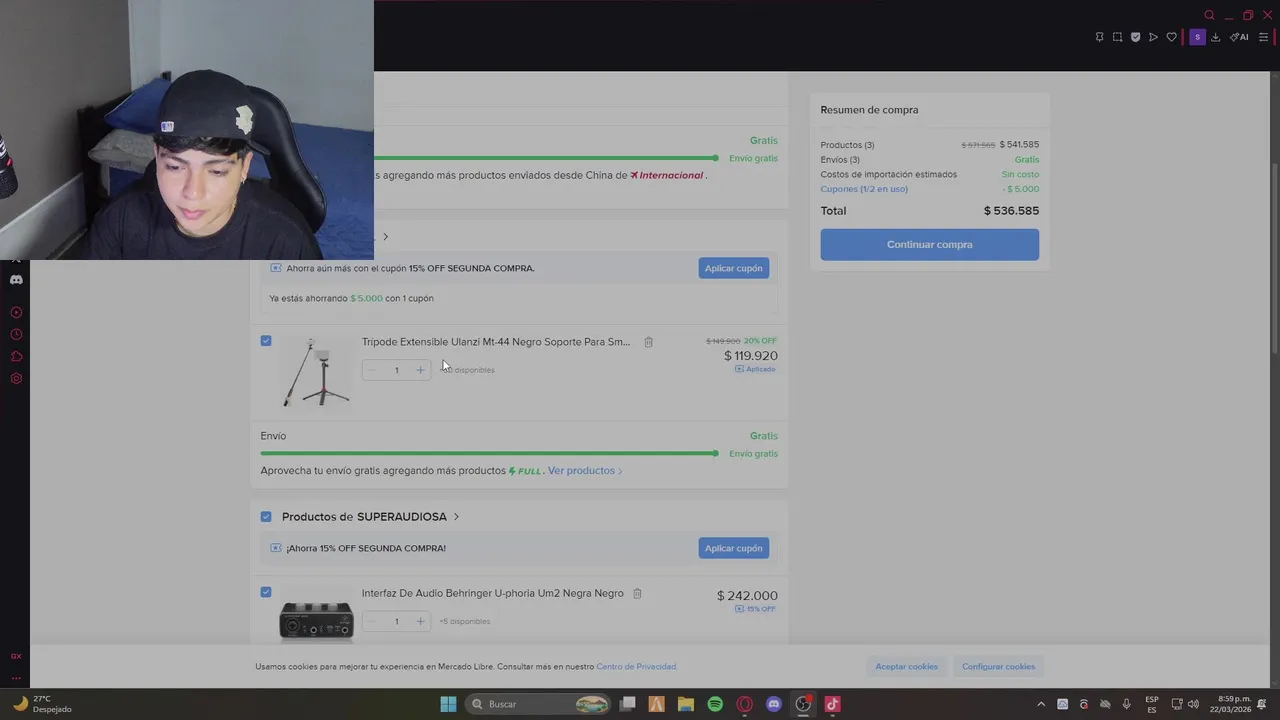Click Aceptar cookies button
Screen dimensions: 1280x720
tap(906, 666)
